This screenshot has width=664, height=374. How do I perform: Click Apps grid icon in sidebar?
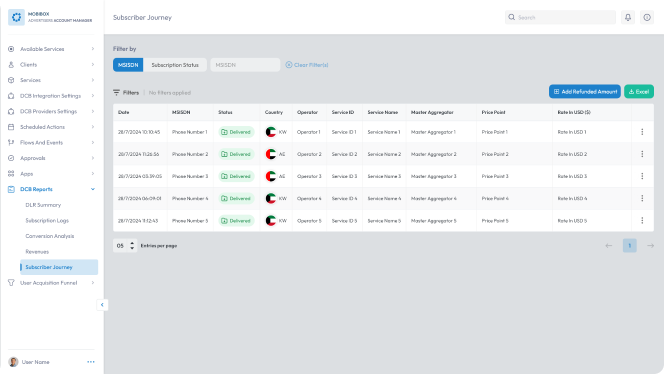tap(11, 174)
